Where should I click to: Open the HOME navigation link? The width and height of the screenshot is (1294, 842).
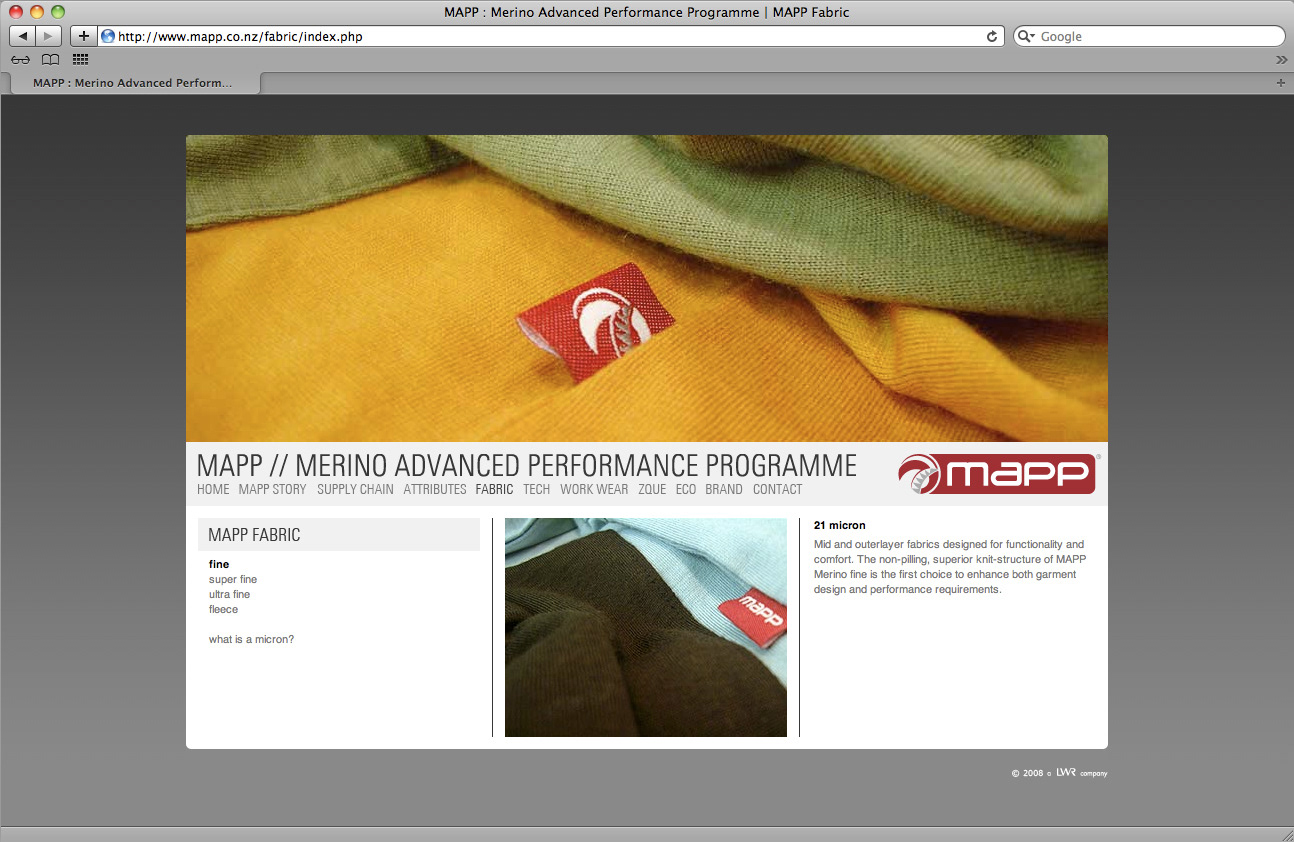coord(213,489)
